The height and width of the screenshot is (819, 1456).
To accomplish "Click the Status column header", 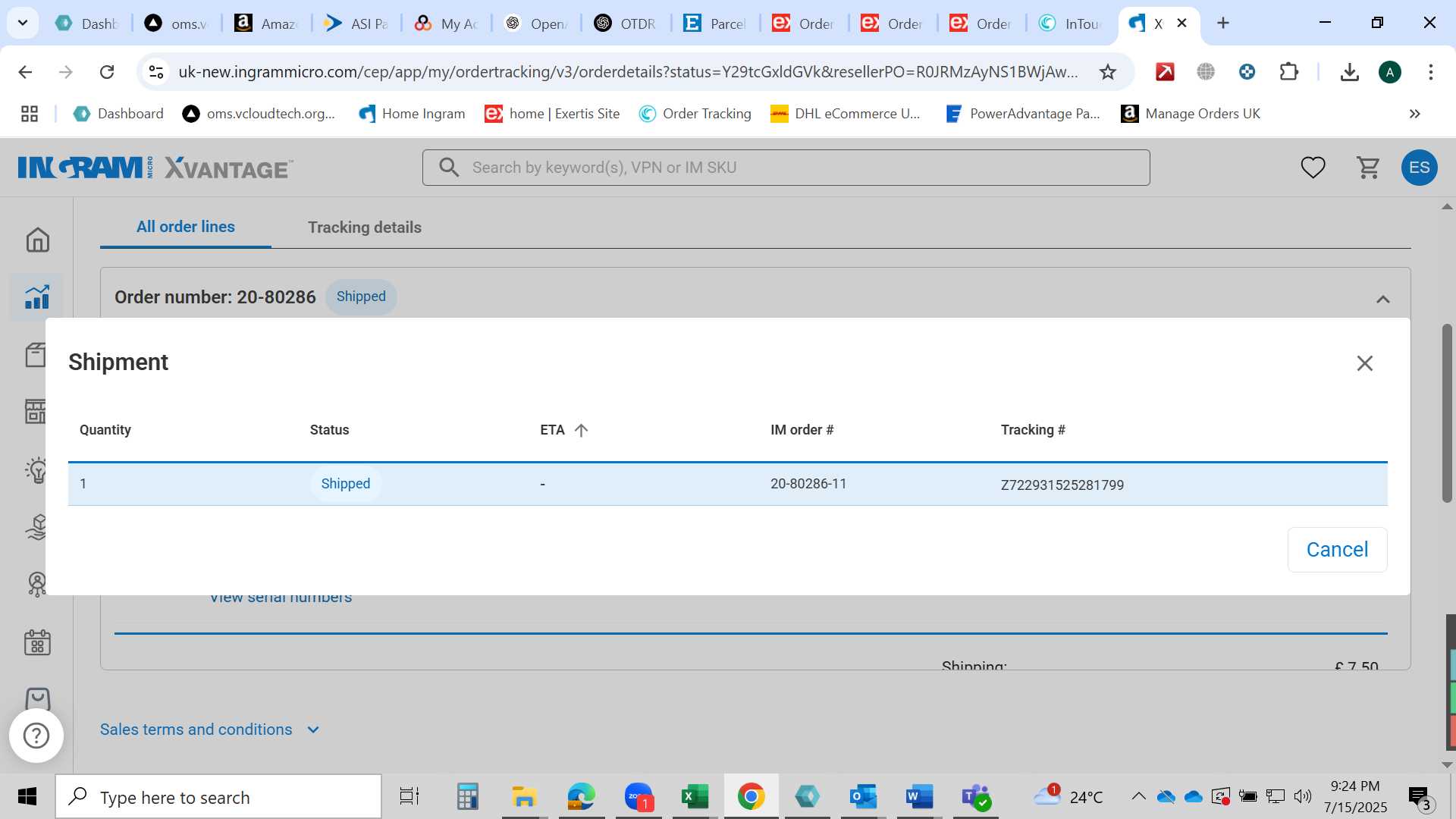I will 329,430.
